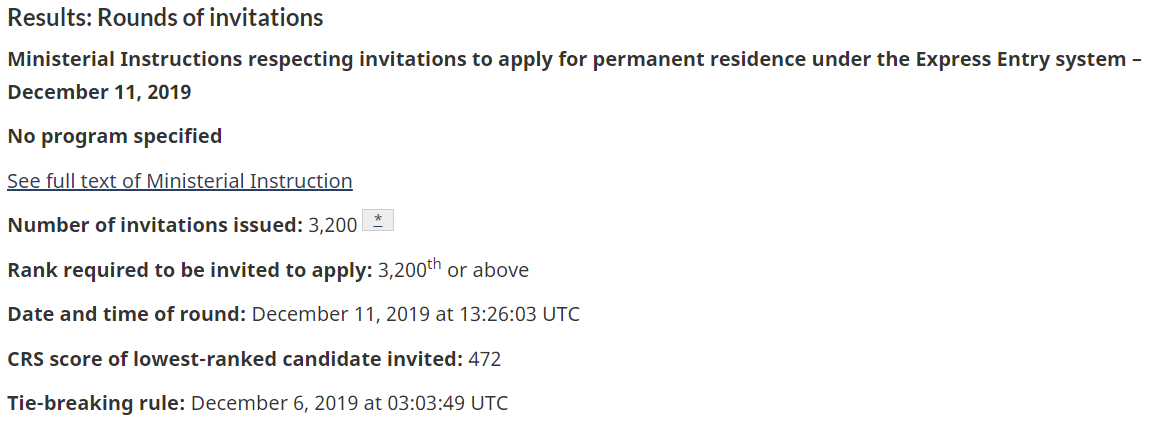The image size is (1149, 422).
Task: Click the 'or above' text after rank
Action: pos(488,270)
